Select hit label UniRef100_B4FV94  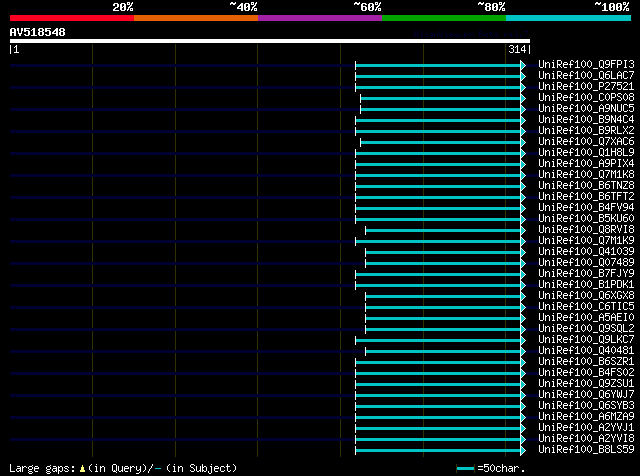[x=586, y=207]
